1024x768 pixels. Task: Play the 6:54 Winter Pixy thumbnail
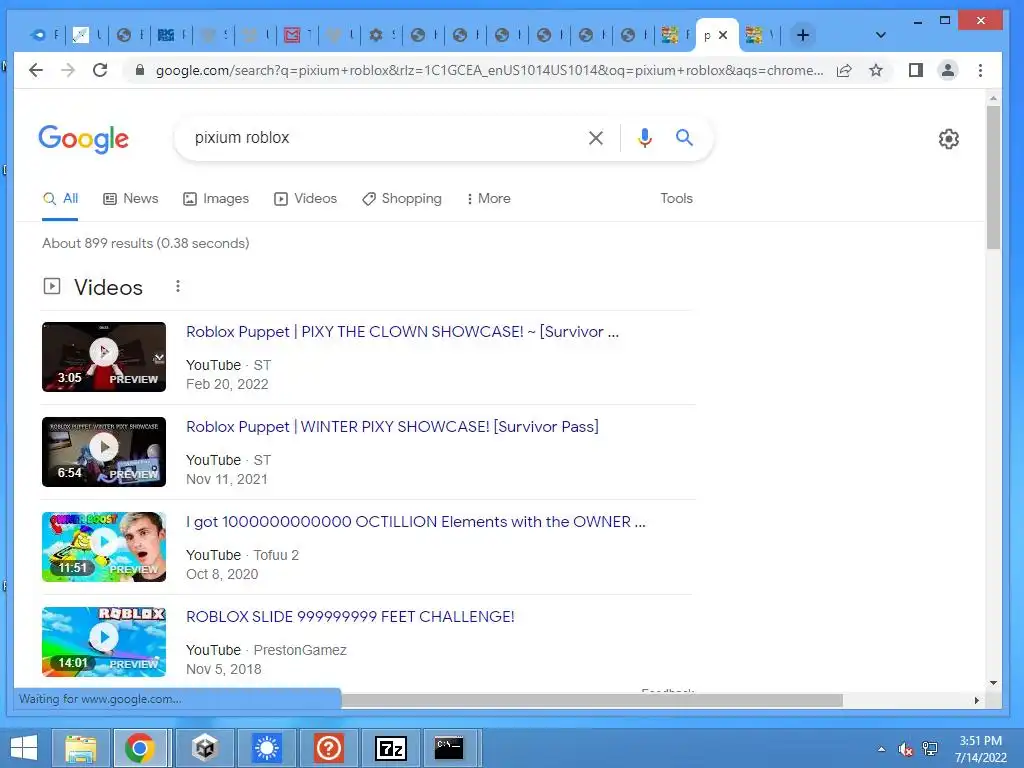(x=104, y=452)
